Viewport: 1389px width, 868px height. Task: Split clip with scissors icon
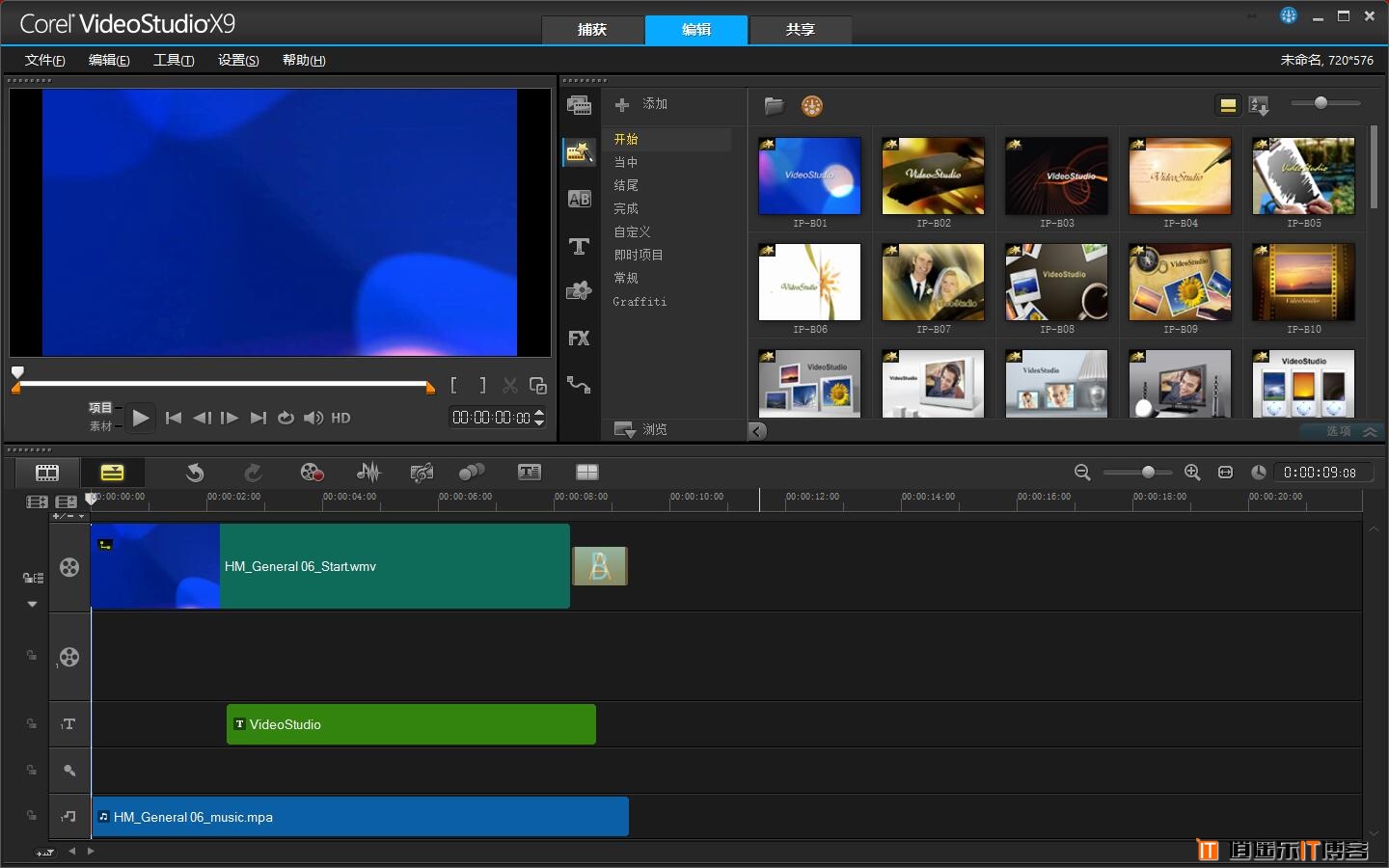click(x=510, y=386)
